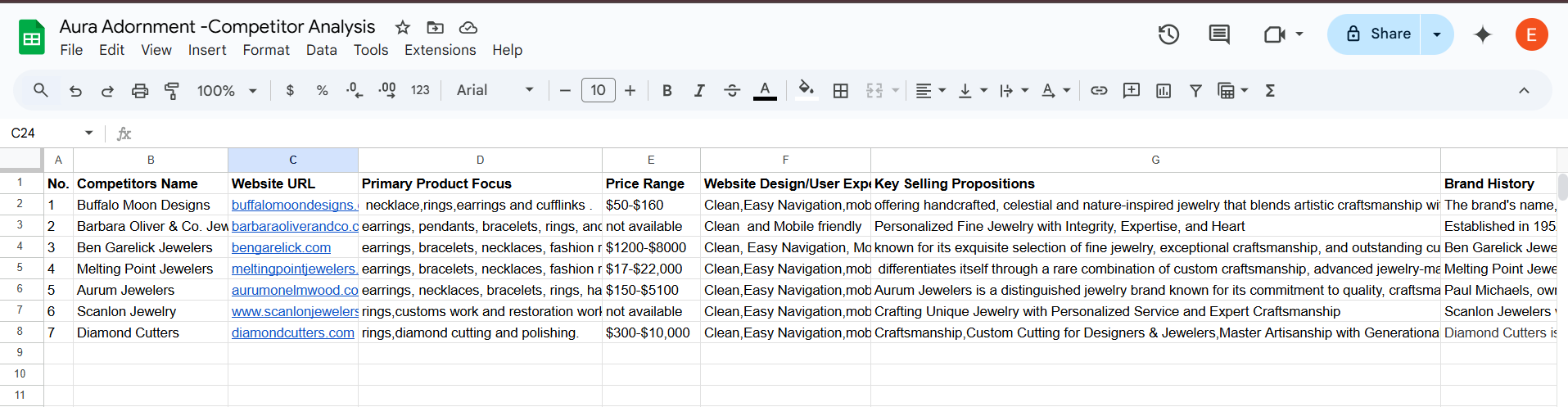
Task: Toggle bold formatting
Action: click(x=667, y=91)
